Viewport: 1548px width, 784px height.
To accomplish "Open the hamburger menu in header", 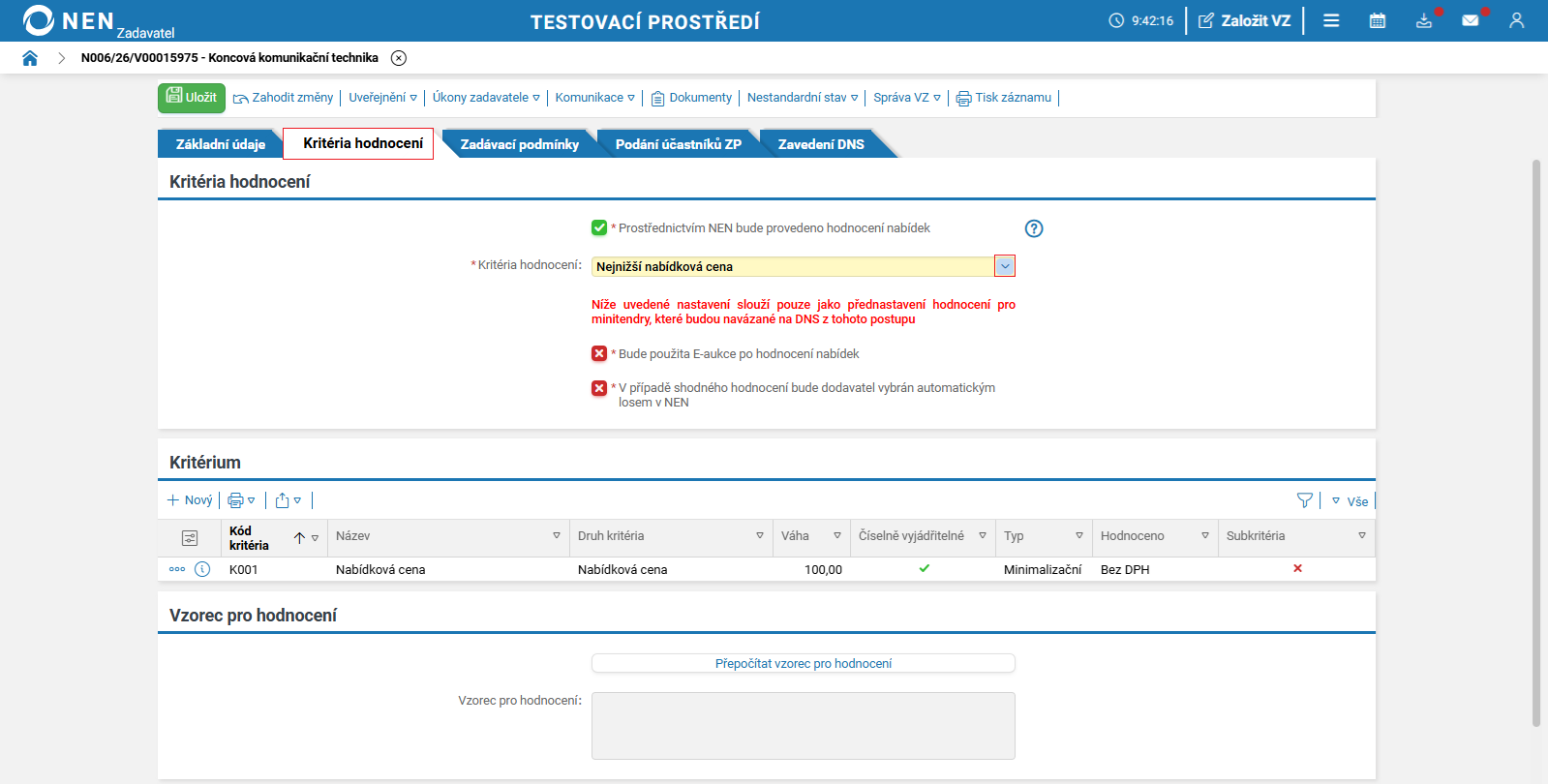I will 1331,20.
